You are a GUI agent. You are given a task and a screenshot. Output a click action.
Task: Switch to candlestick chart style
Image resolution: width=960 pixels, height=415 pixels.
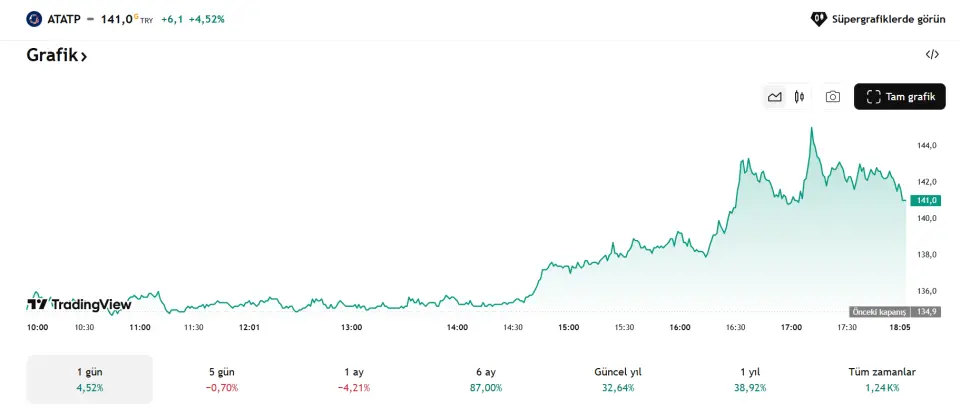799,97
